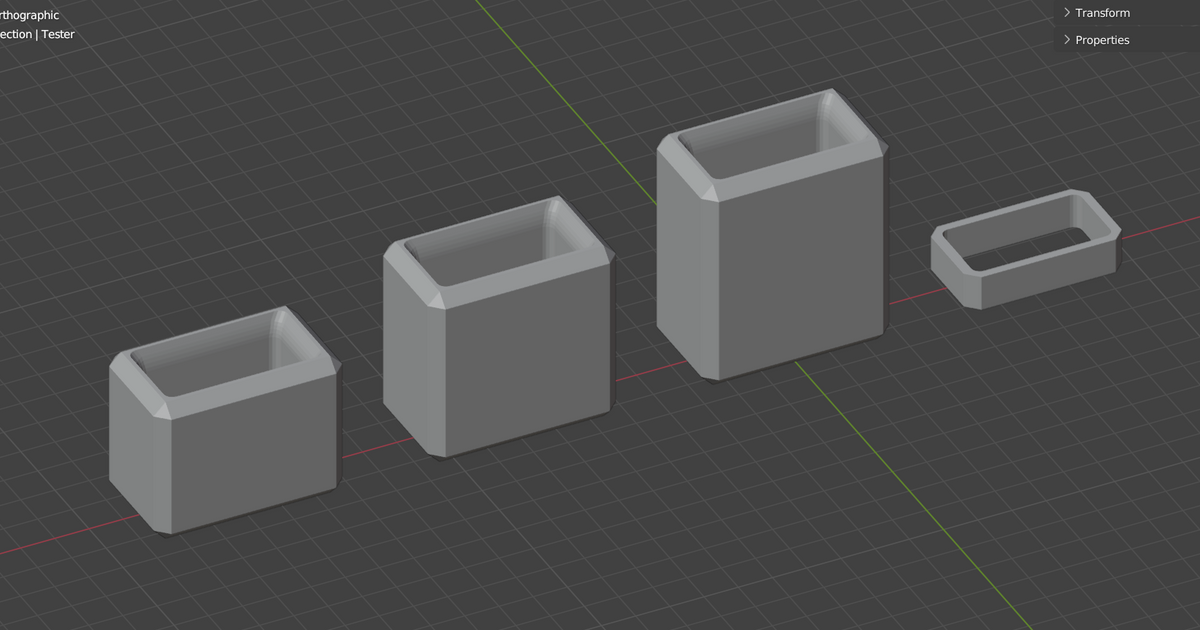Click the Orthographic view label text
The image size is (1200, 630).
click(30, 15)
